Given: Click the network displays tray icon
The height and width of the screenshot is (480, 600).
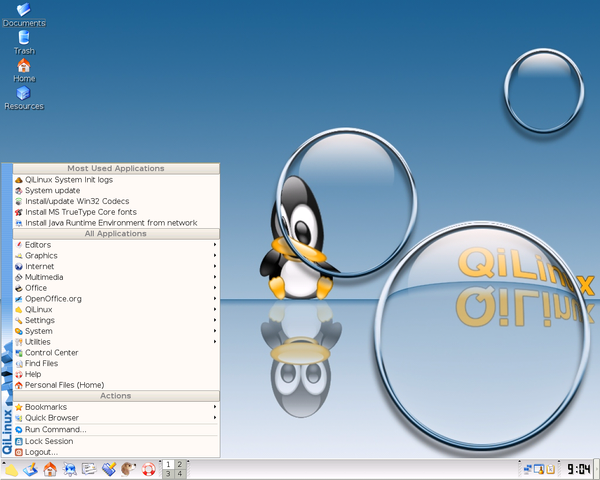Looking at the screenshot, I should [x=528, y=469].
